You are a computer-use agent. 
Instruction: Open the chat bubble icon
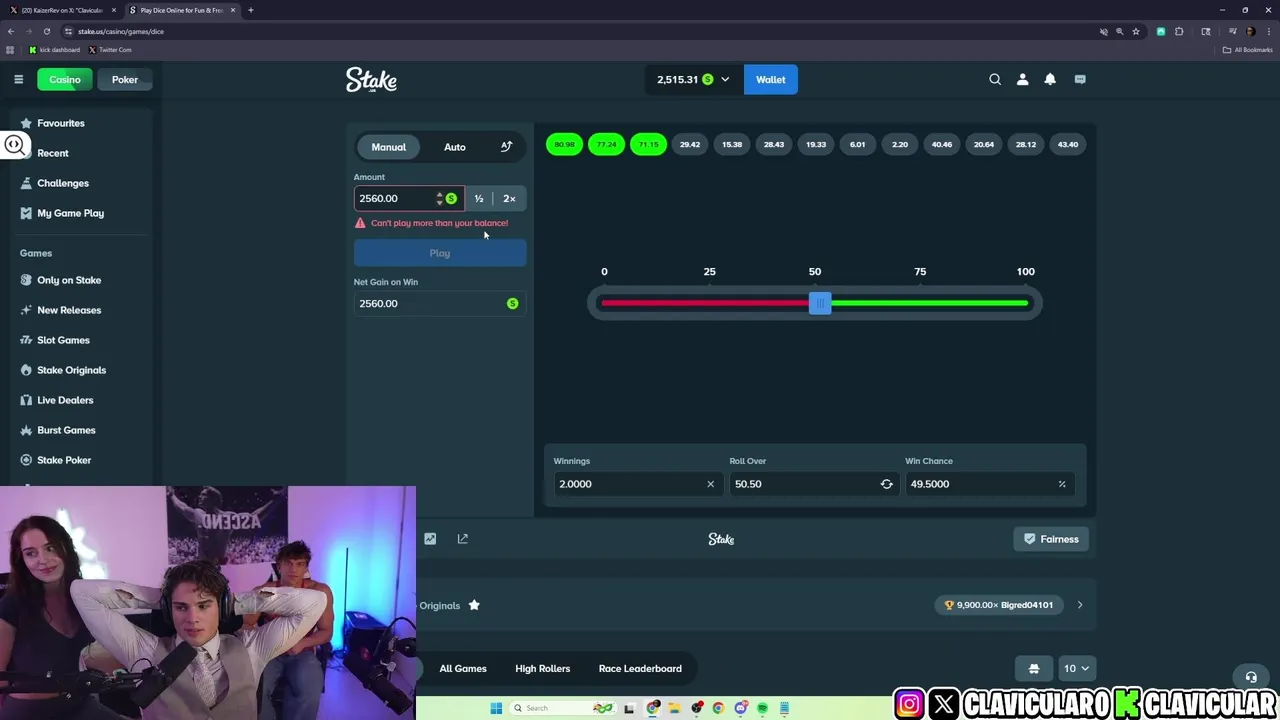tap(1080, 79)
